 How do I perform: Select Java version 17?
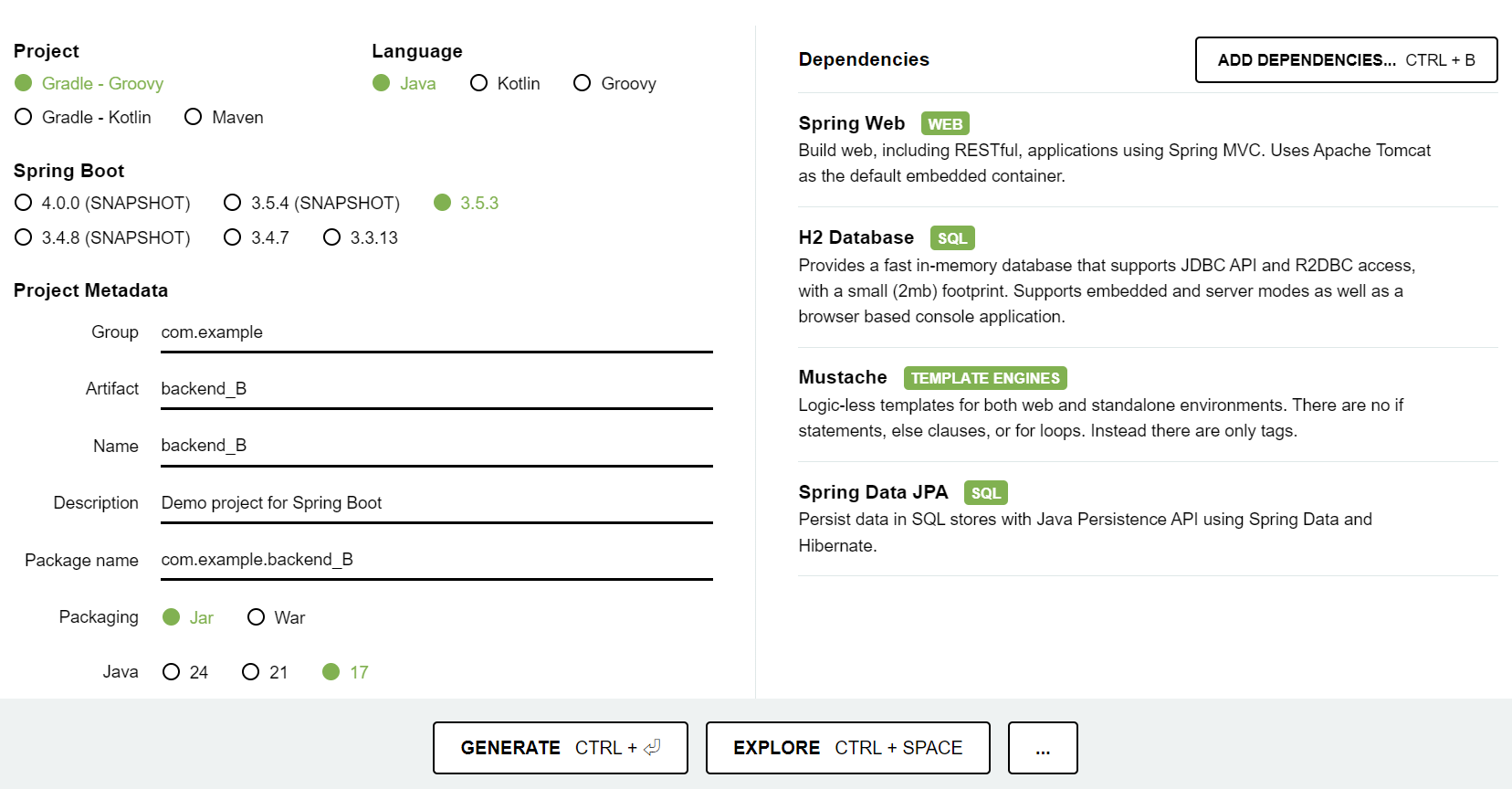(345, 672)
